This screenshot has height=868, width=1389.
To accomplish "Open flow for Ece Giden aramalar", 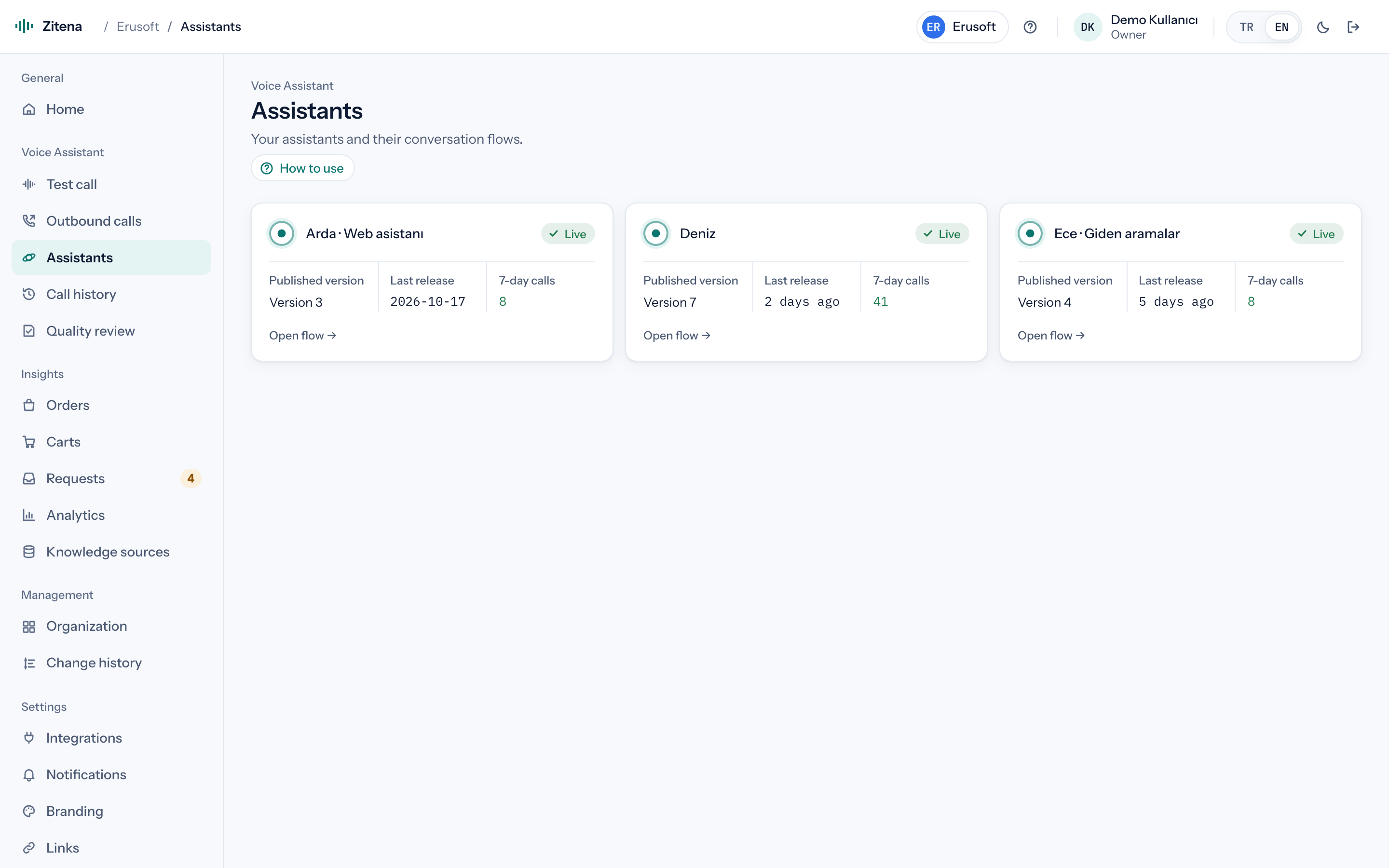I will coord(1051,335).
